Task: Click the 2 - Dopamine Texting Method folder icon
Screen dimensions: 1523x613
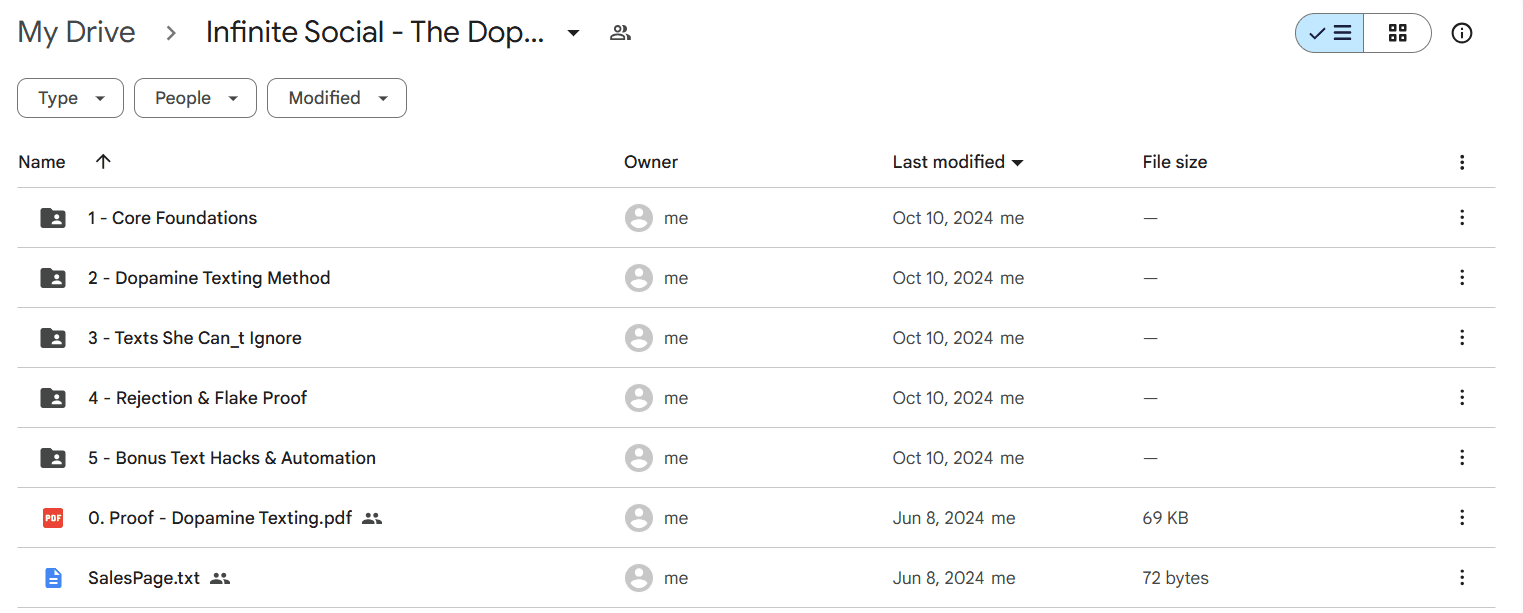Action: point(53,278)
